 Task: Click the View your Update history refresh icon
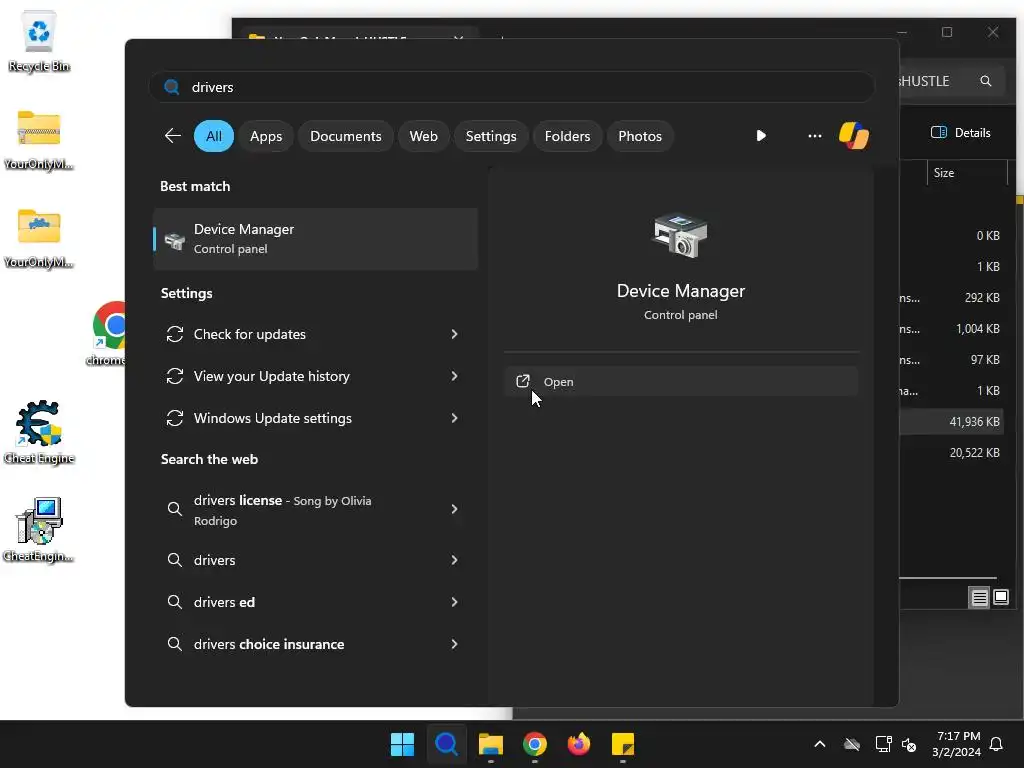pos(174,376)
